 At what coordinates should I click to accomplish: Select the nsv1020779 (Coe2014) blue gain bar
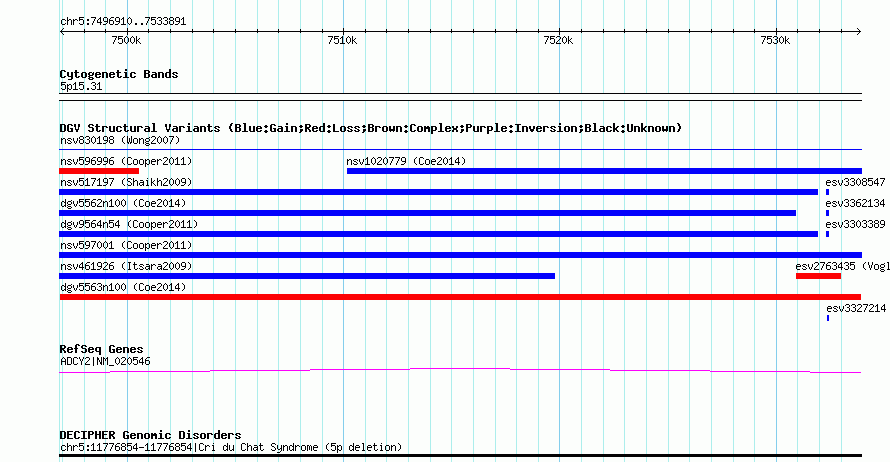tap(604, 171)
